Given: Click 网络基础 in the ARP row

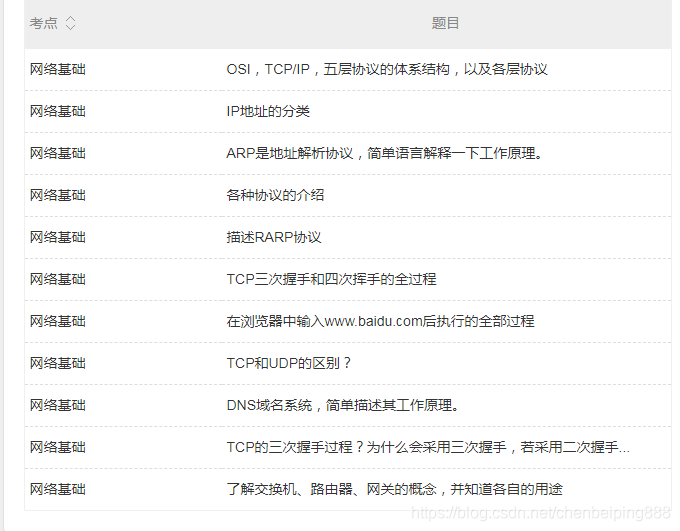Looking at the screenshot, I should (58, 154).
